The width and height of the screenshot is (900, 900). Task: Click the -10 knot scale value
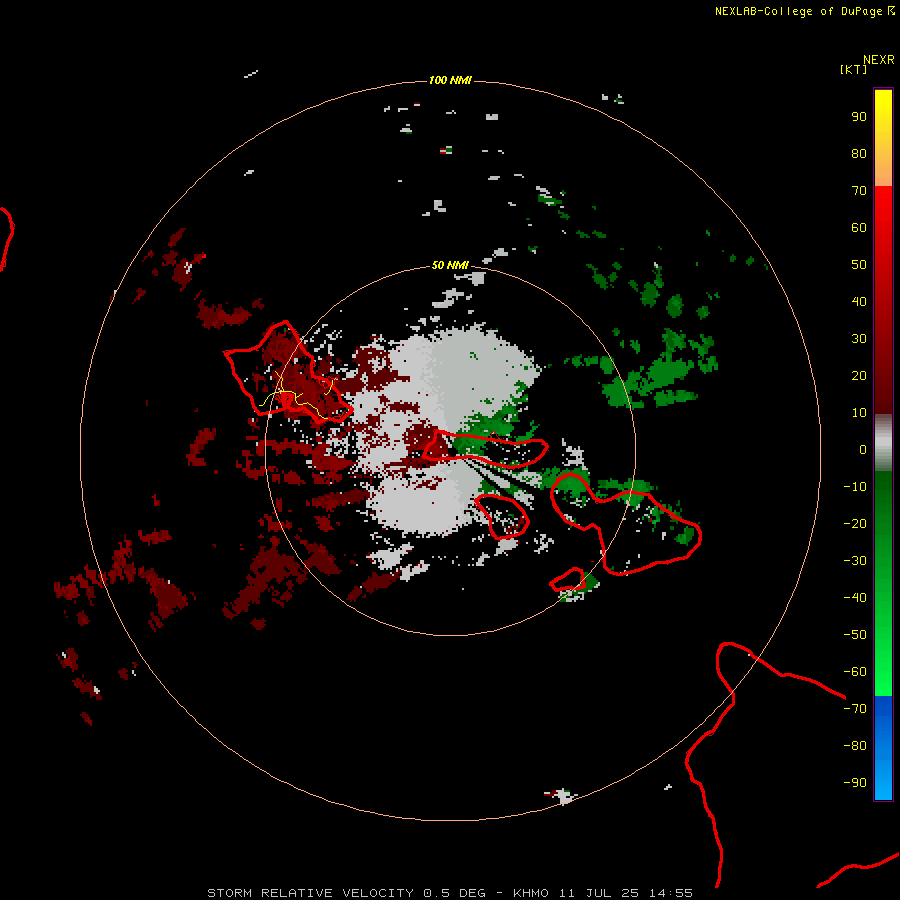855,487
